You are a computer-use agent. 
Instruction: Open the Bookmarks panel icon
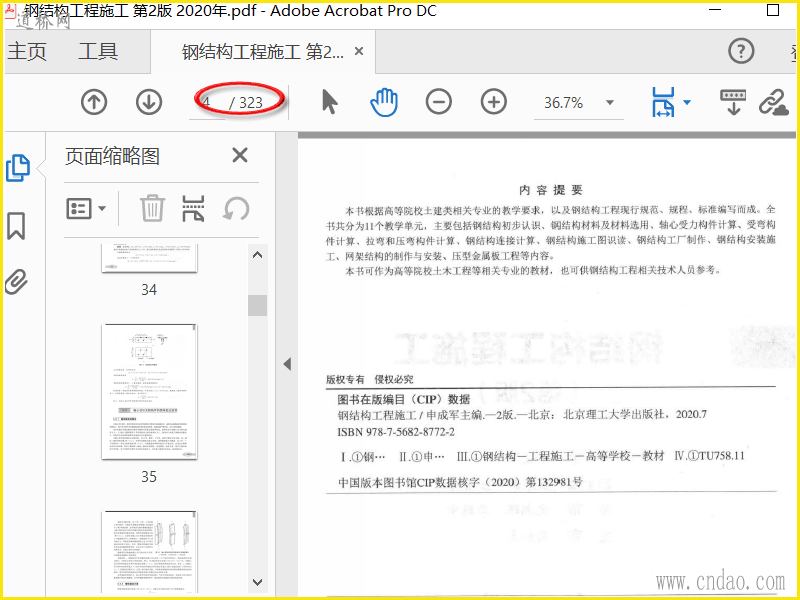16,226
